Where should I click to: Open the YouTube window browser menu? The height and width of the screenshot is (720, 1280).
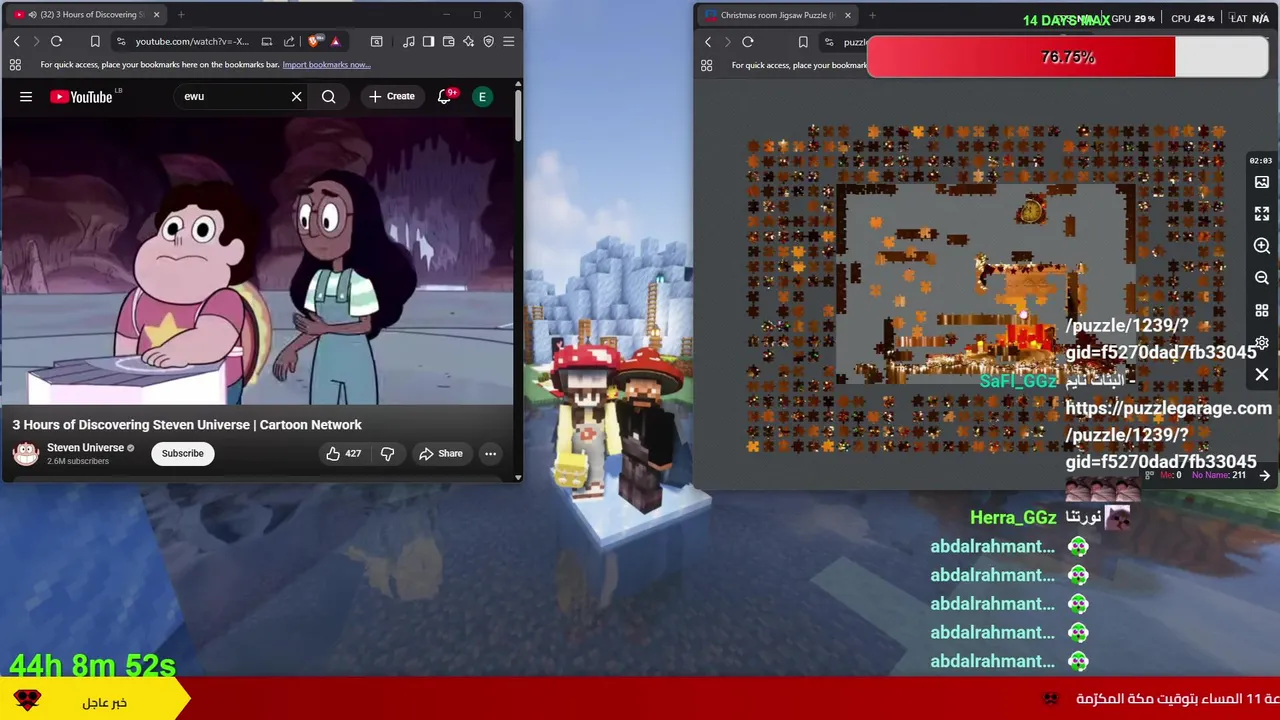click(x=508, y=41)
